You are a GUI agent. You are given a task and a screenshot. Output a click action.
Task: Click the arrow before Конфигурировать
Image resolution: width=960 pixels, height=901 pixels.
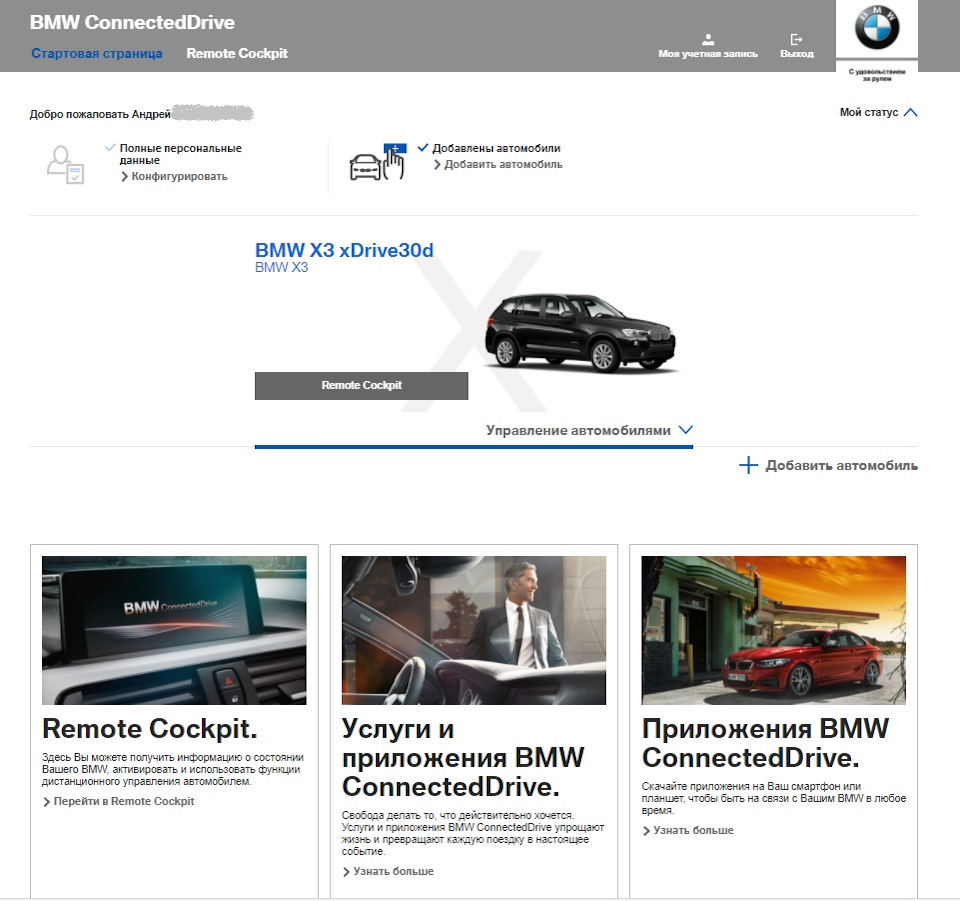click(124, 176)
